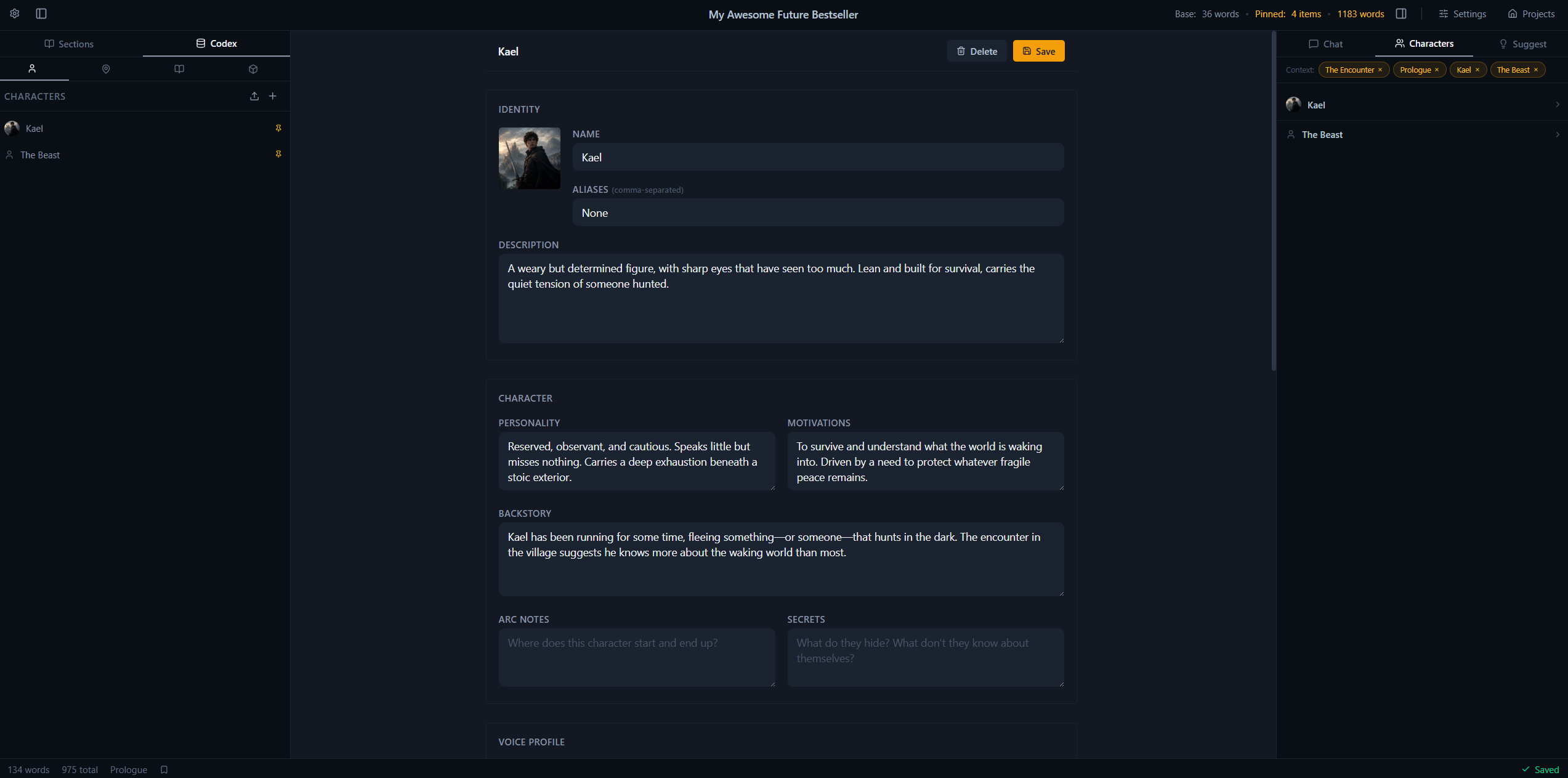
Task: Click into the Backstory text area
Action: tap(781, 559)
